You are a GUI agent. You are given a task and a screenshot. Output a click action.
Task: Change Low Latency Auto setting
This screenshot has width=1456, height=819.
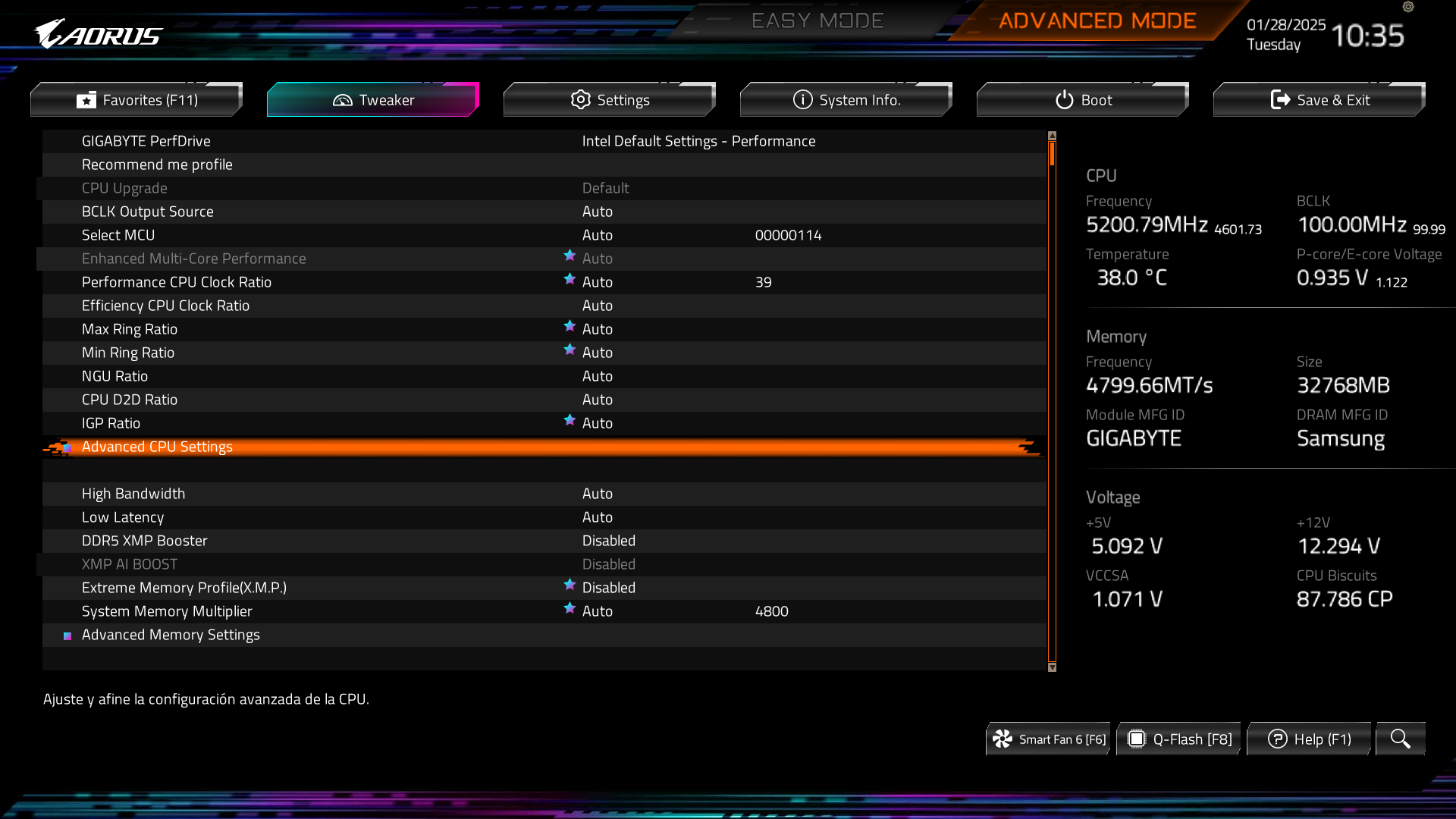(x=598, y=517)
